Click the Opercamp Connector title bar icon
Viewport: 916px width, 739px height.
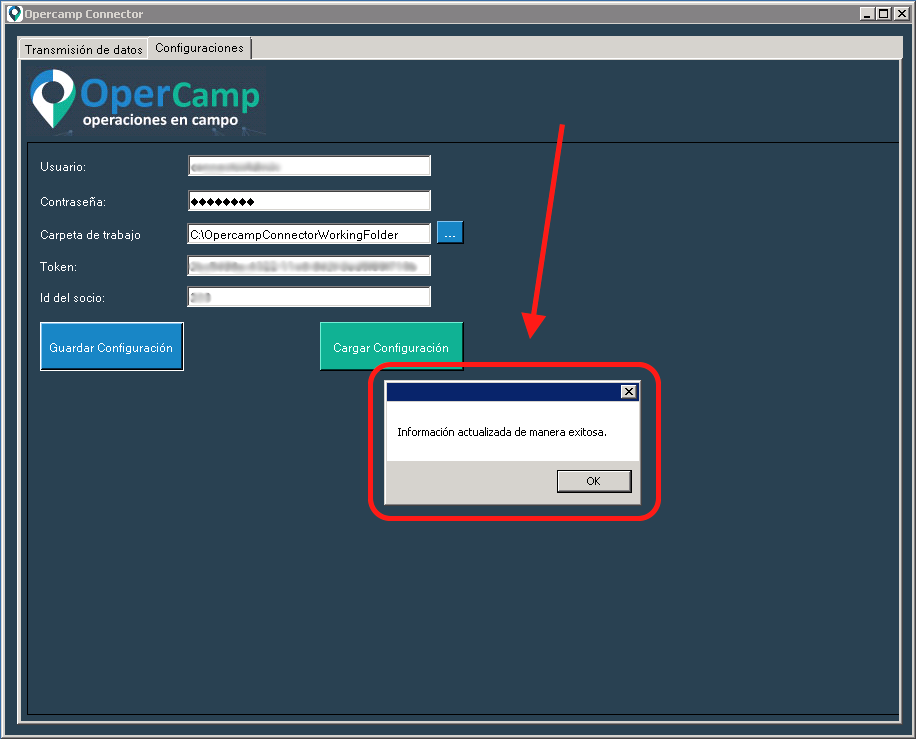click(14, 14)
